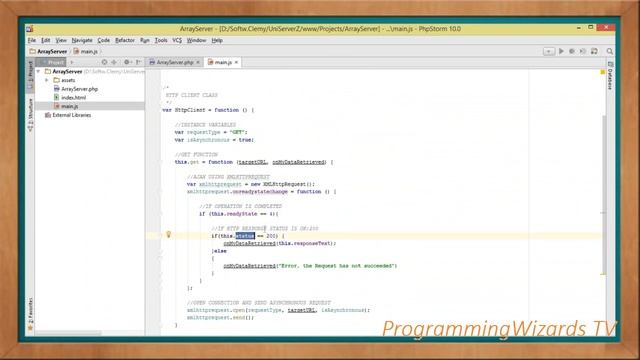640x360 pixels.
Task: Select the assets folder in Project tree
Action: [x=64, y=80]
